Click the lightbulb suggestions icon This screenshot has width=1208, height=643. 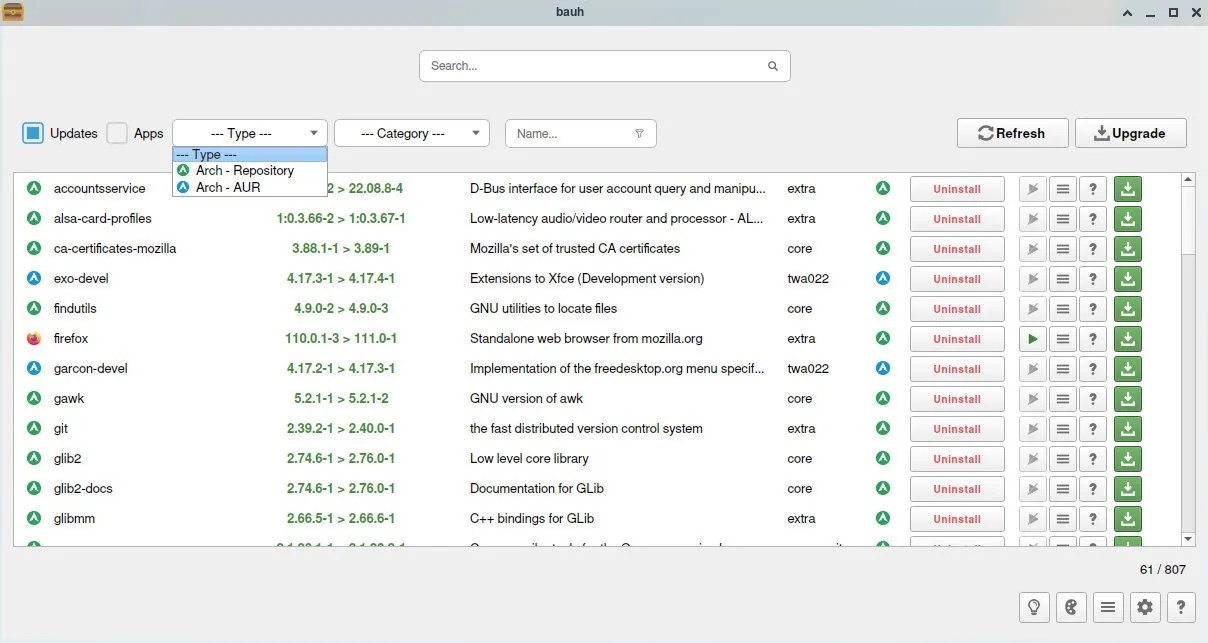click(1034, 606)
